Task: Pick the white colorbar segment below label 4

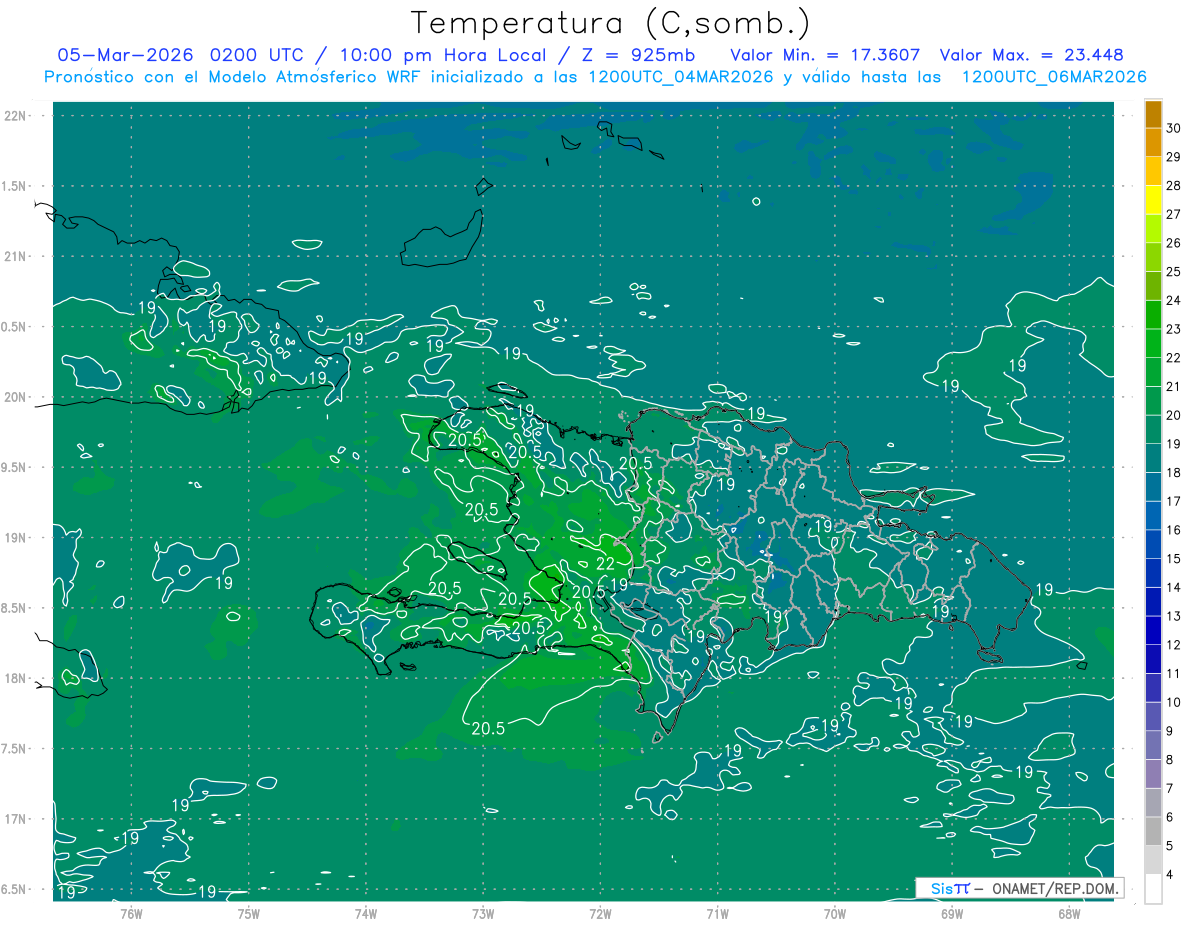Action: click(x=1153, y=889)
